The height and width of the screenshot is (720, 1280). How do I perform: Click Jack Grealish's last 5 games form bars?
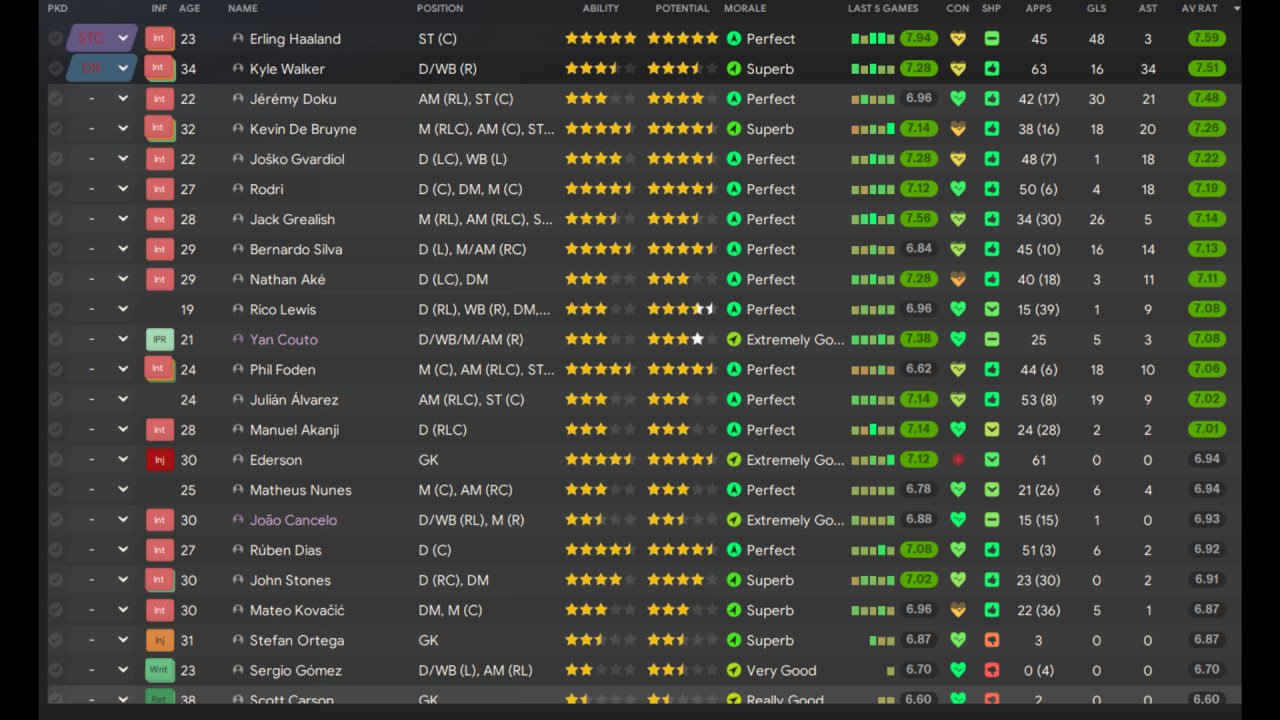click(873, 219)
